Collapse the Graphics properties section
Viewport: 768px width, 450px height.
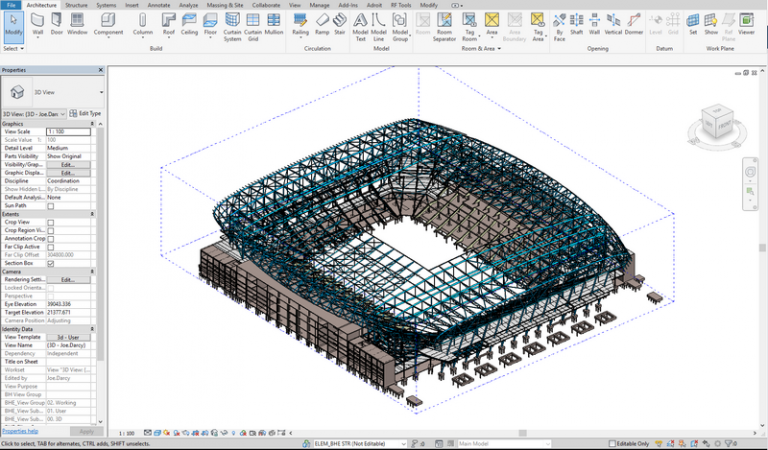92,124
